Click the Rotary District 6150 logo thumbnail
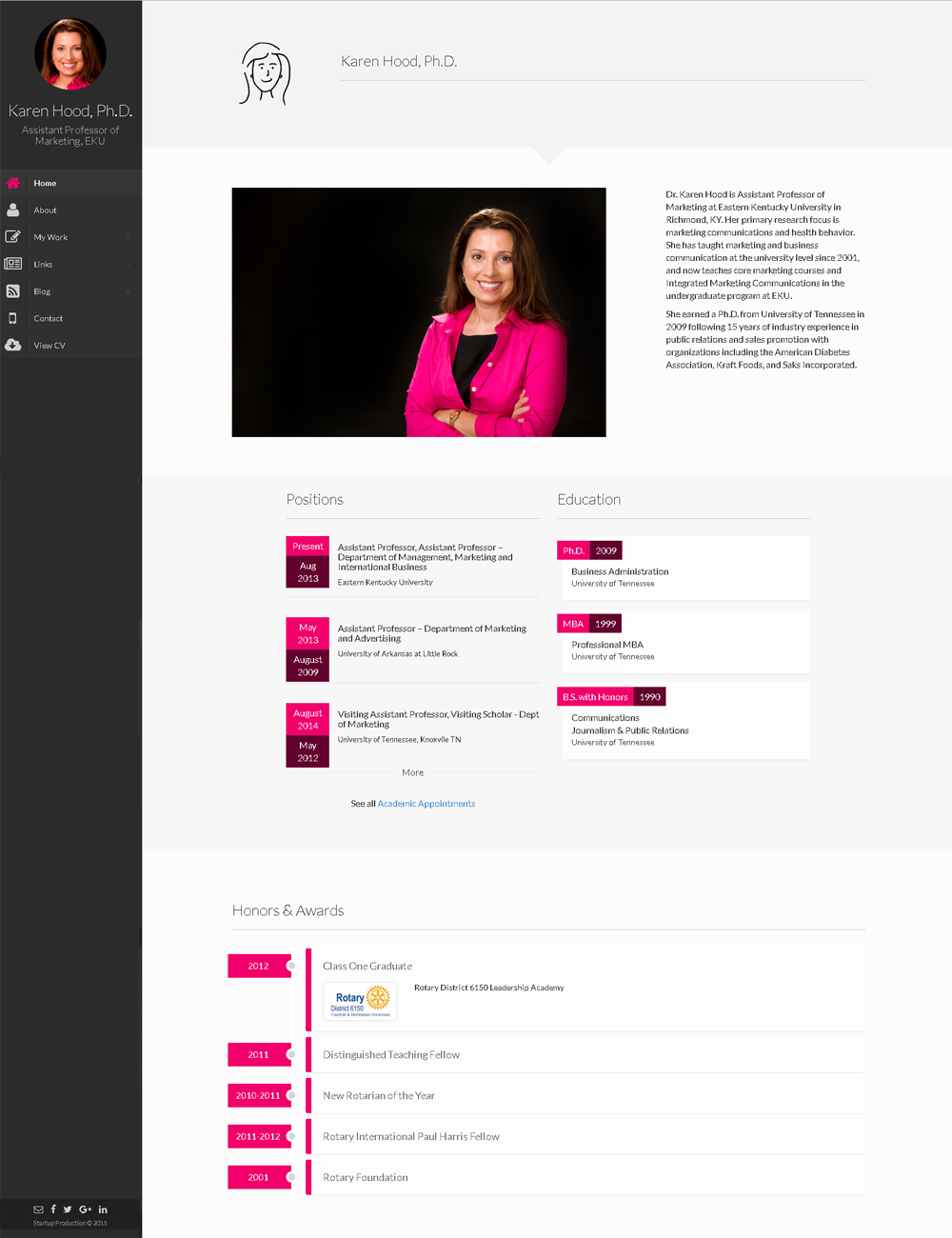The image size is (952, 1238). [360, 1001]
